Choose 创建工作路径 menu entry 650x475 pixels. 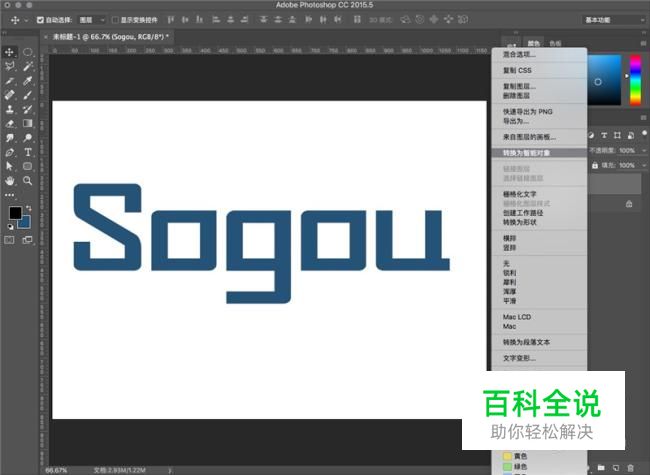(x=539, y=213)
